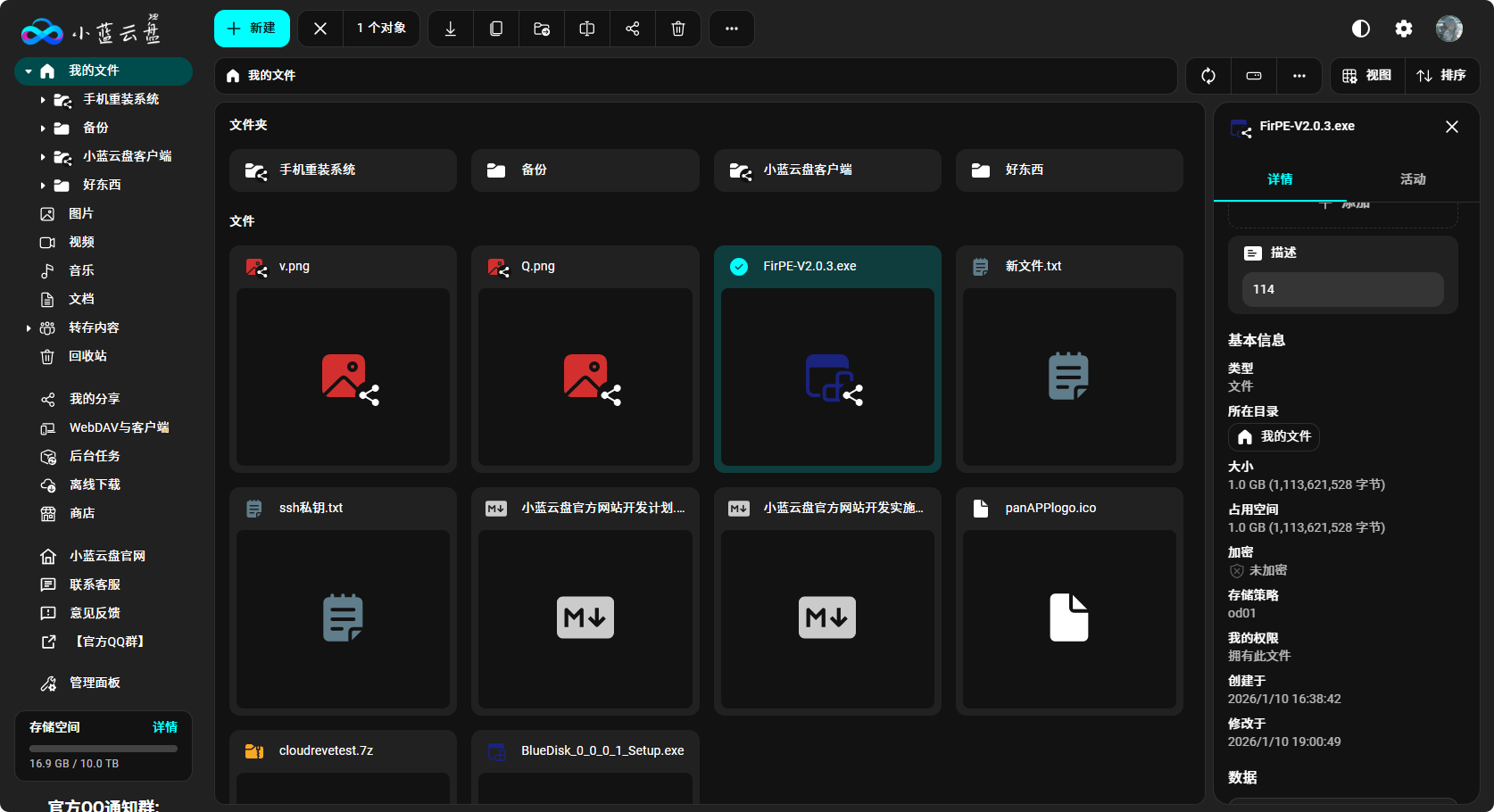Open 回收站 in the sidebar

coord(87,356)
